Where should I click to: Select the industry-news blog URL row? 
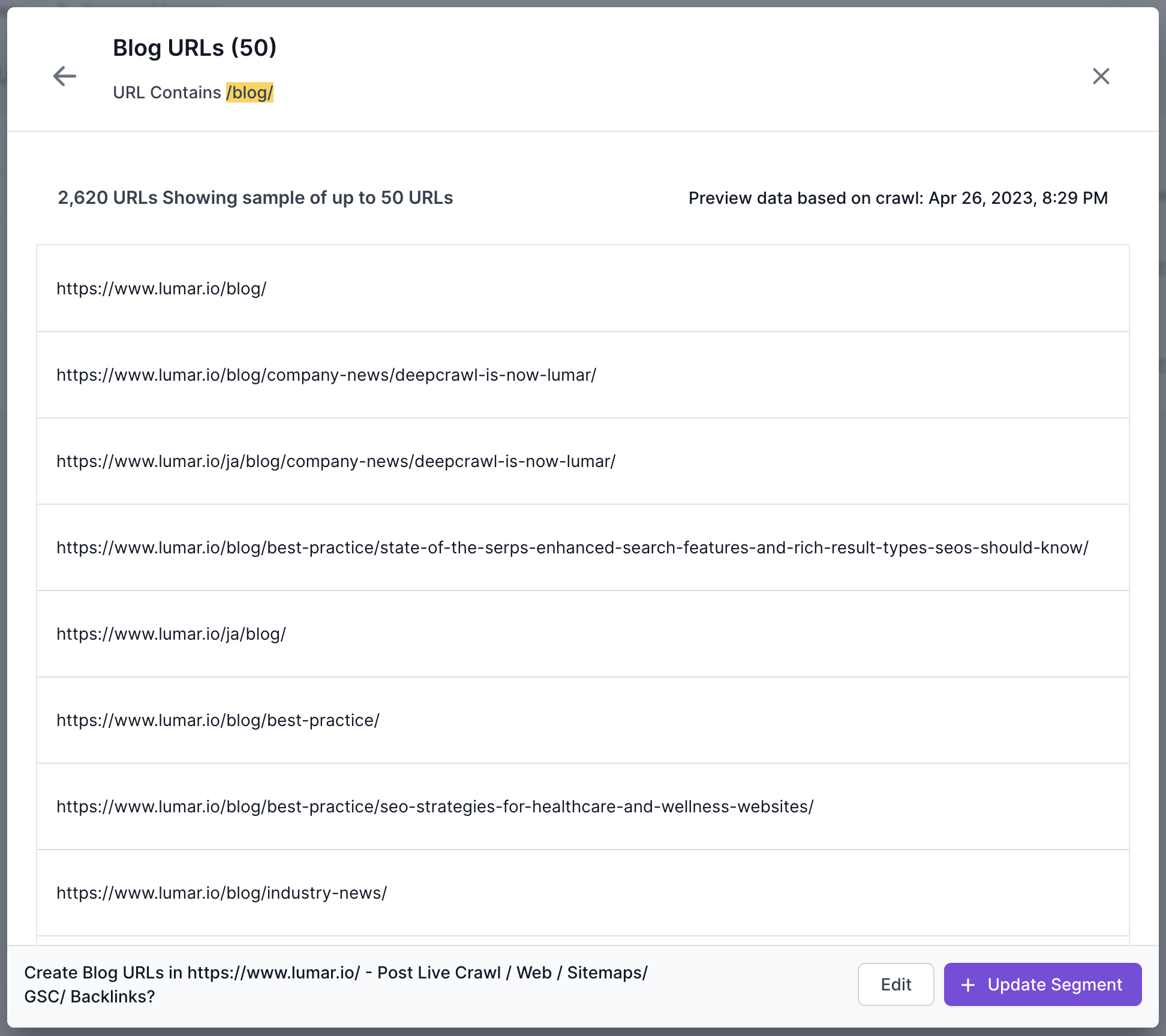click(223, 893)
